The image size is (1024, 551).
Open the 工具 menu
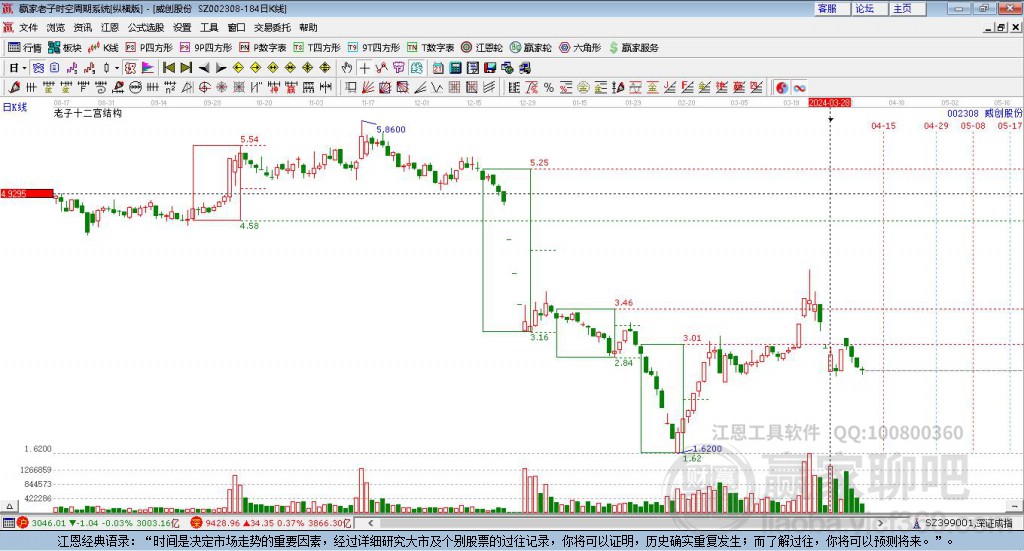pyautogui.click(x=209, y=27)
